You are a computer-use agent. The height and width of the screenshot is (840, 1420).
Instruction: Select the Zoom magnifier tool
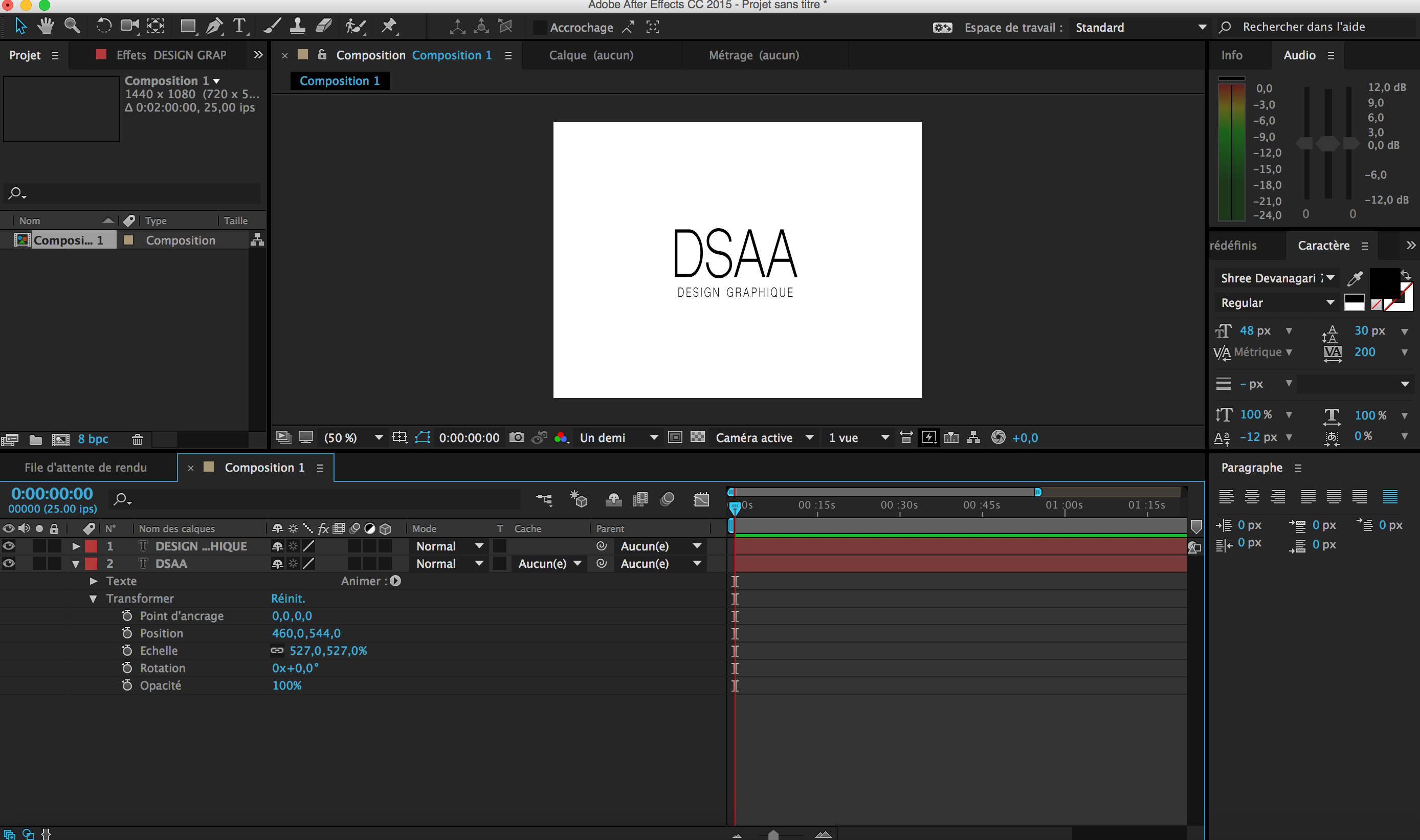(x=72, y=26)
